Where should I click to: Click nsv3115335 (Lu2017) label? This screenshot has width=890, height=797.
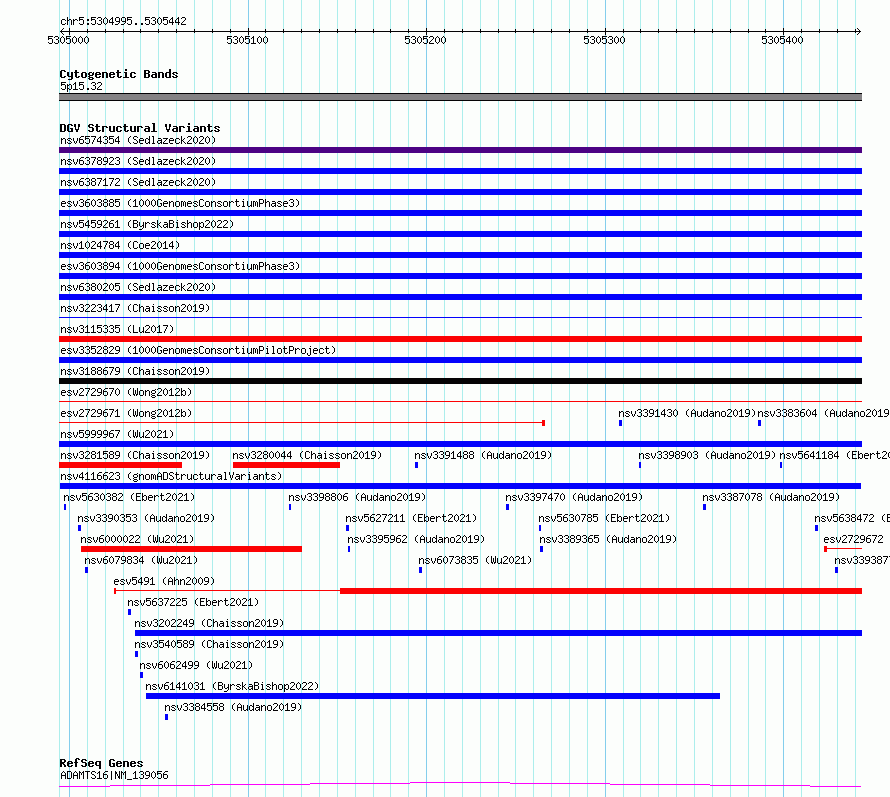117,329
